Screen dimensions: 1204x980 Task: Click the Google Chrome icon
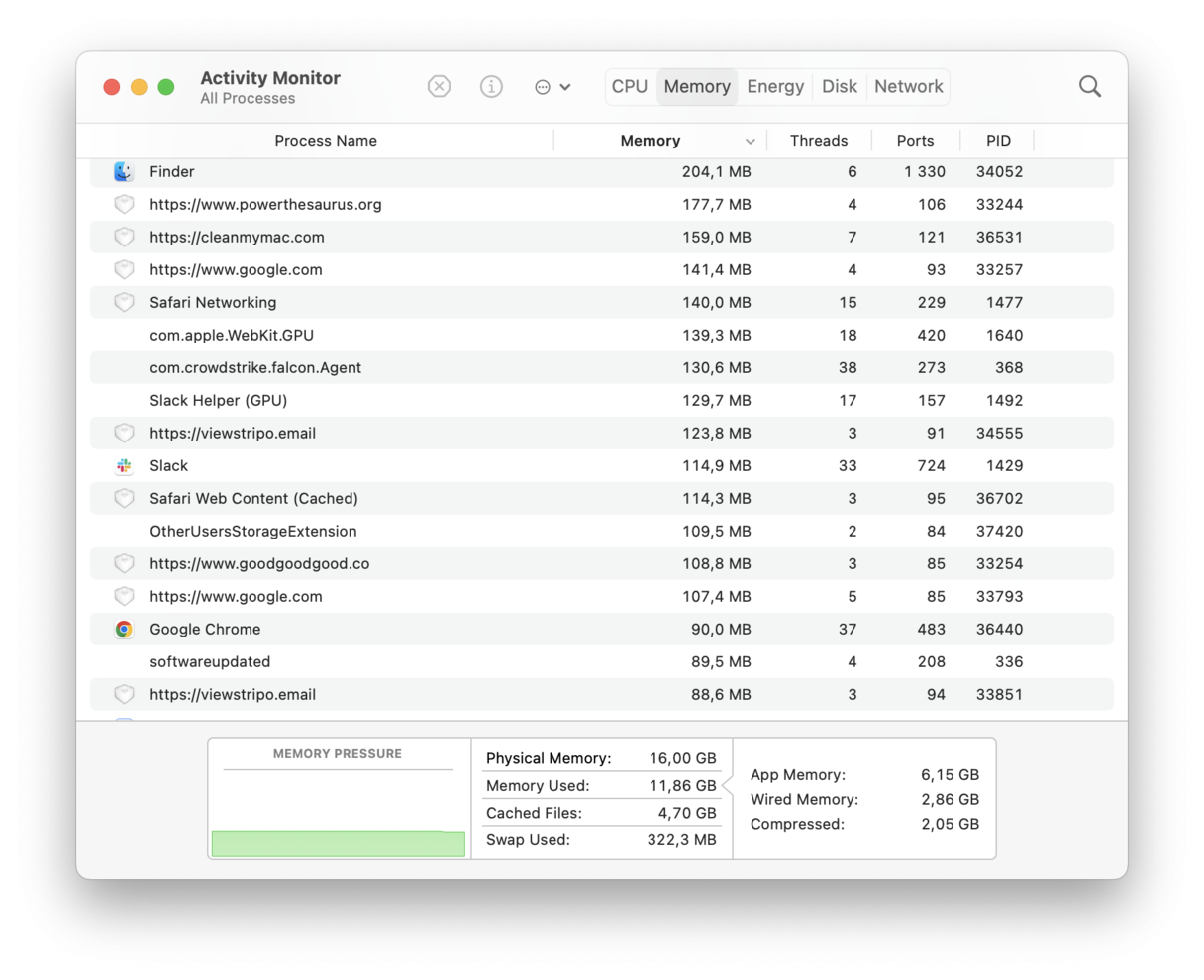(124, 629)
